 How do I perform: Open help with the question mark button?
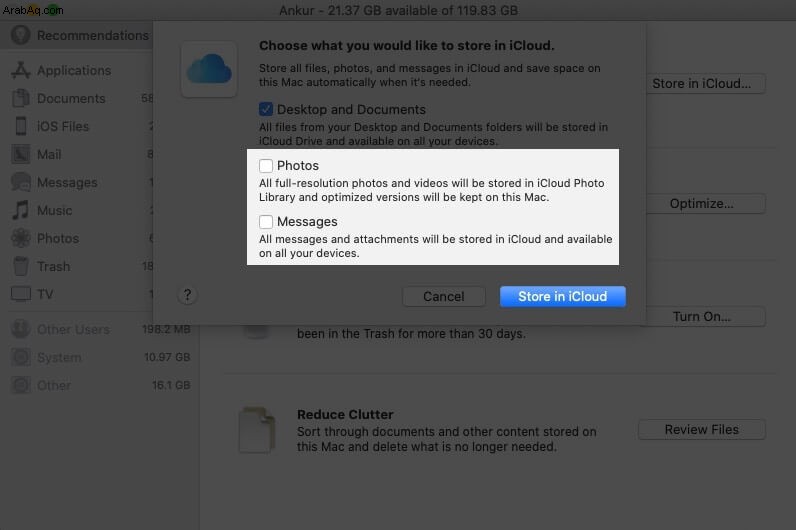(187, 295)
